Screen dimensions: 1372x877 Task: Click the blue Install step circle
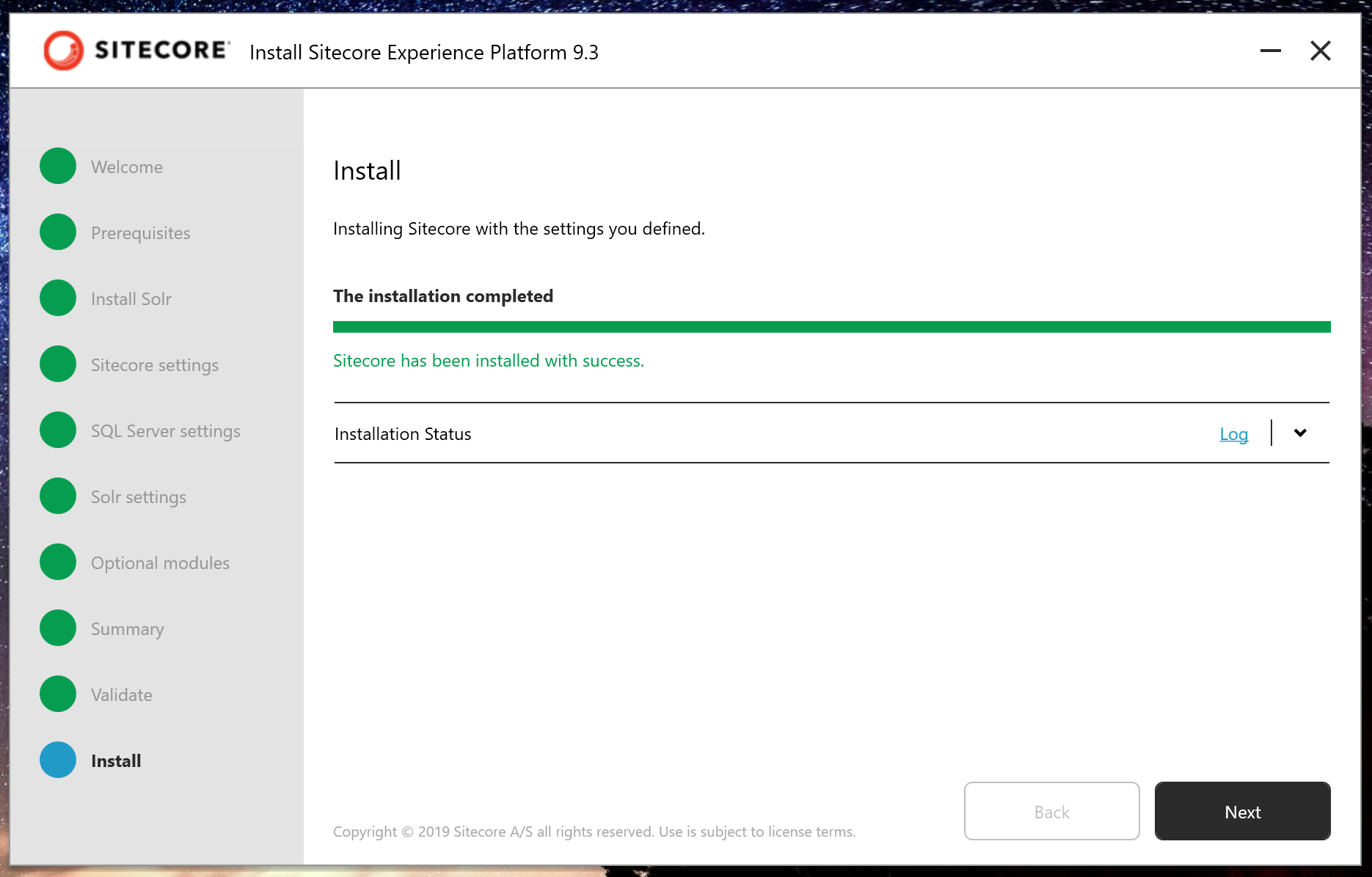58,760
